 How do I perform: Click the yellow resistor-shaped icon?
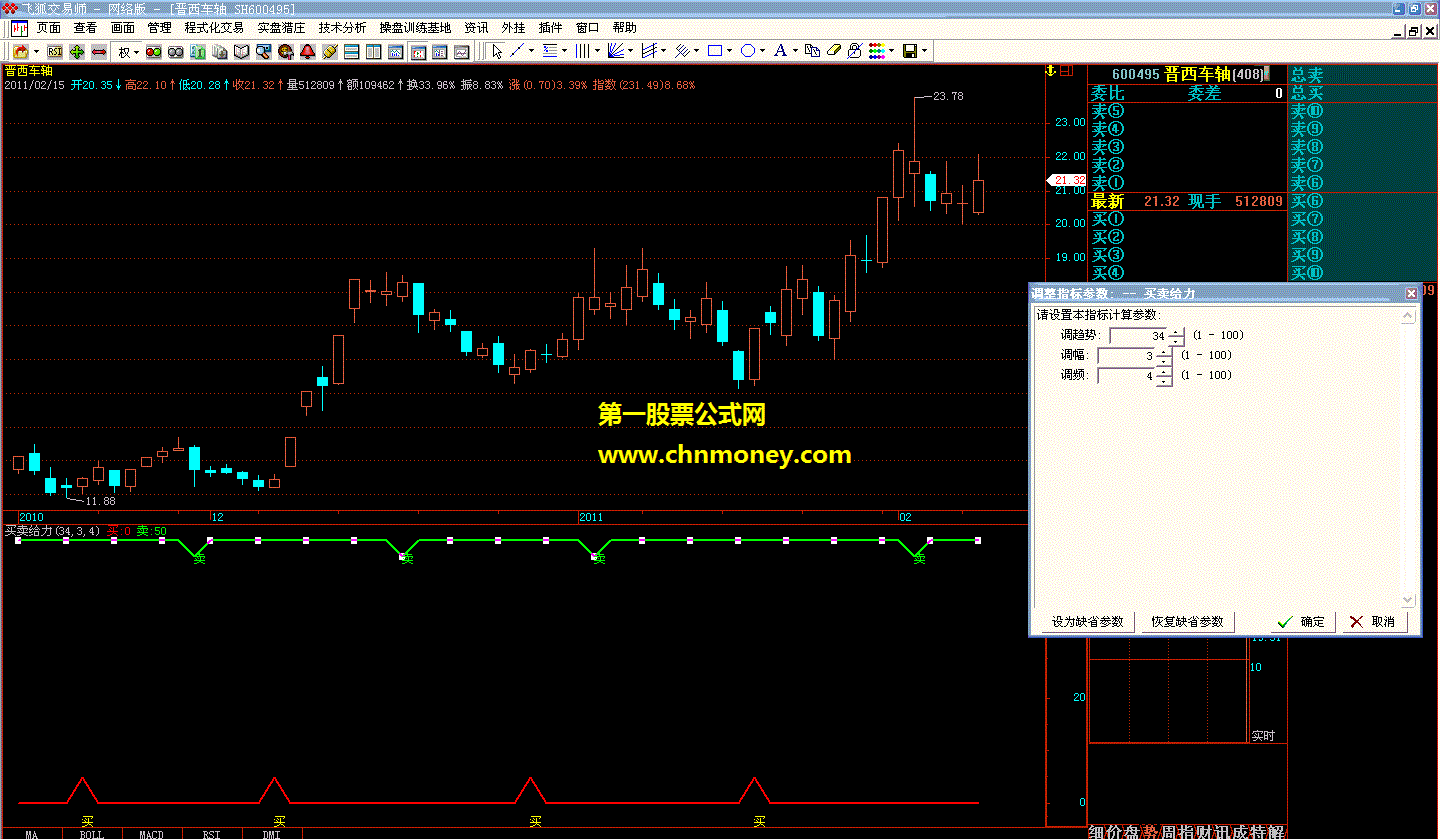329,51
